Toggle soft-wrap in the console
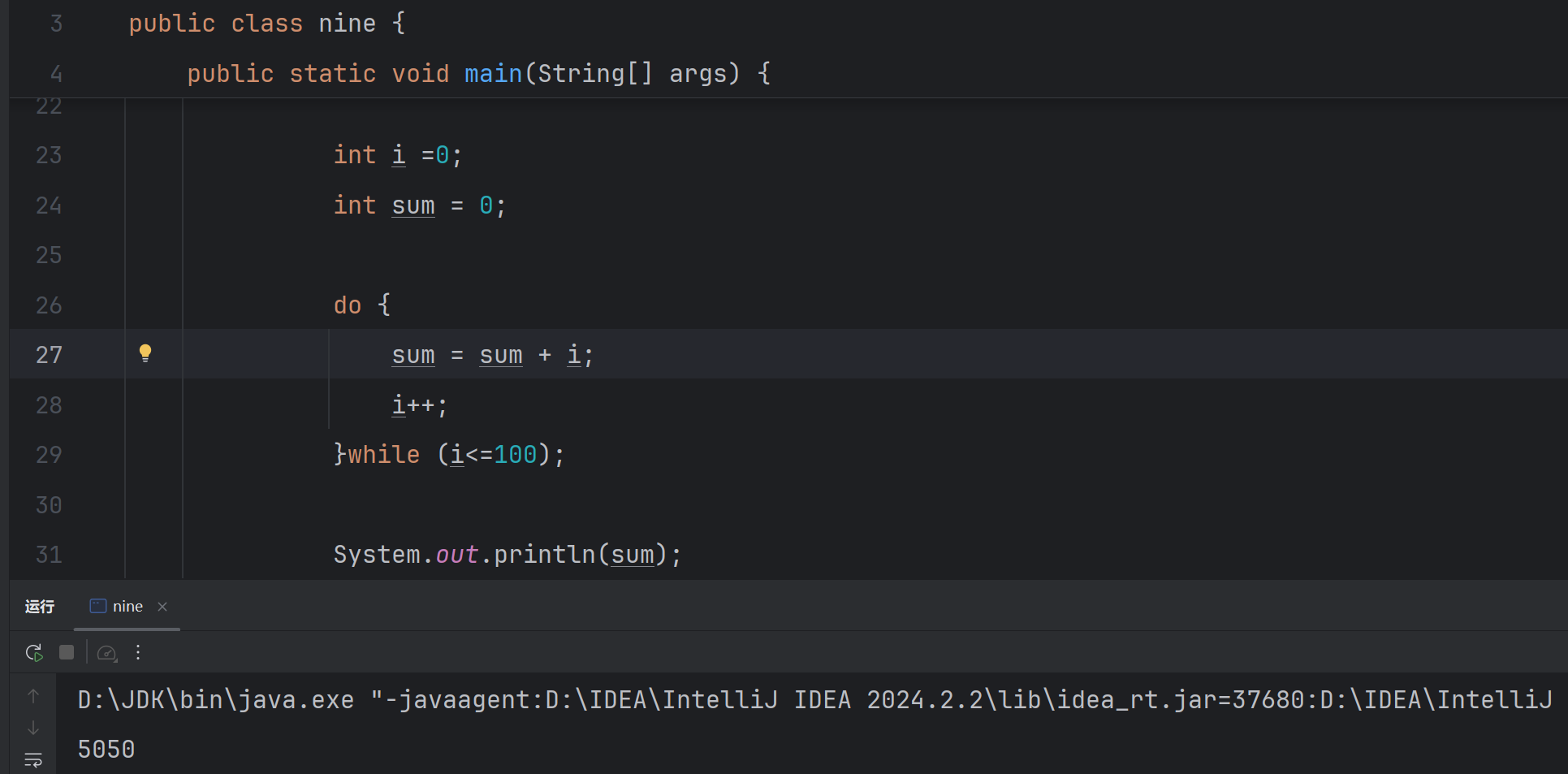1568x774 pixels. pyautogui.click(x=33, y=760)
